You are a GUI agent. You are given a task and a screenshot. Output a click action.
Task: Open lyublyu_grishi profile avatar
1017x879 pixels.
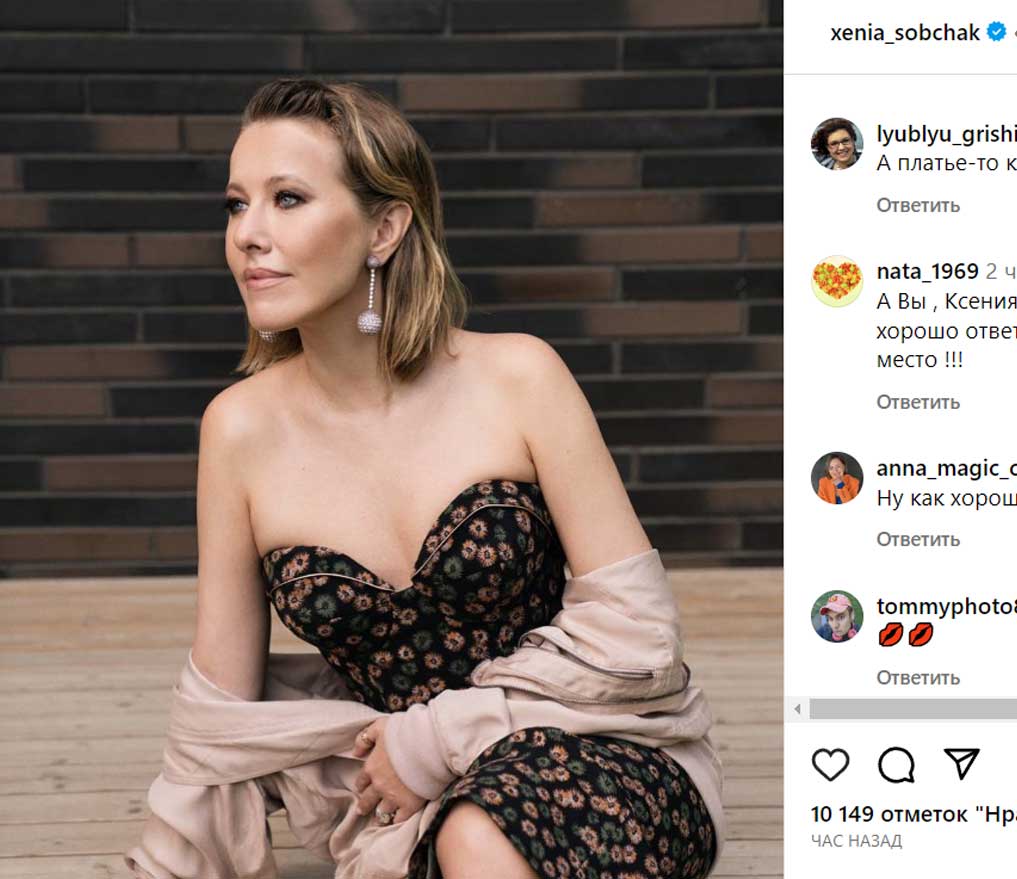pos(836,144)
